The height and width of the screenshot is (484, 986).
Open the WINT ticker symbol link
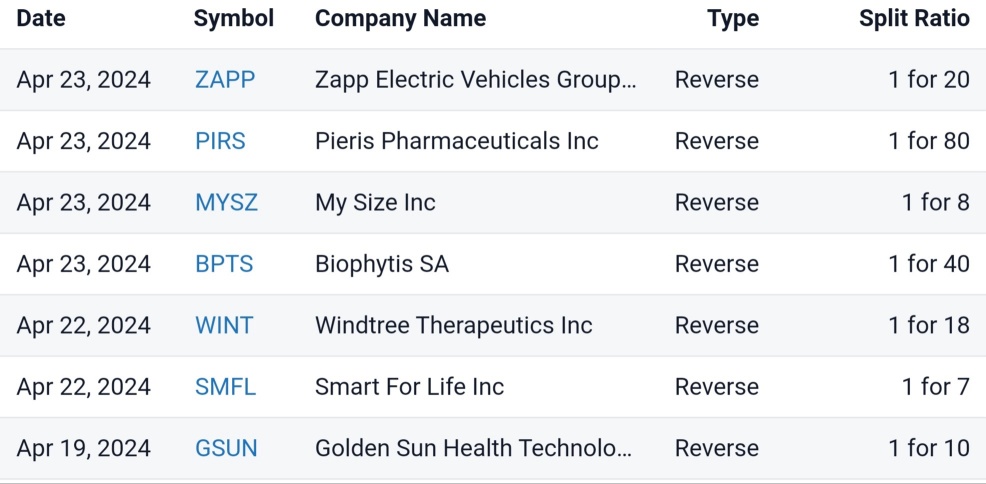tap(224, 326)
